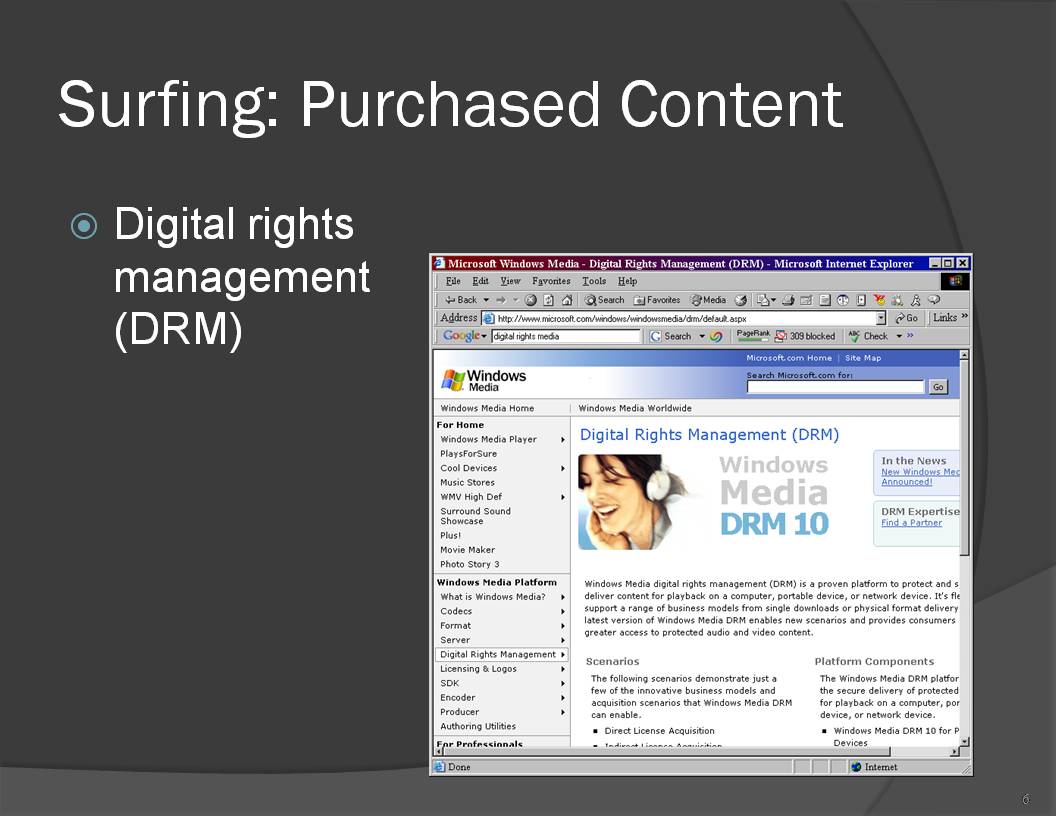1056x816 pixels.
Task: Open the History toolbar icon
Action: (x=740, y=300)
